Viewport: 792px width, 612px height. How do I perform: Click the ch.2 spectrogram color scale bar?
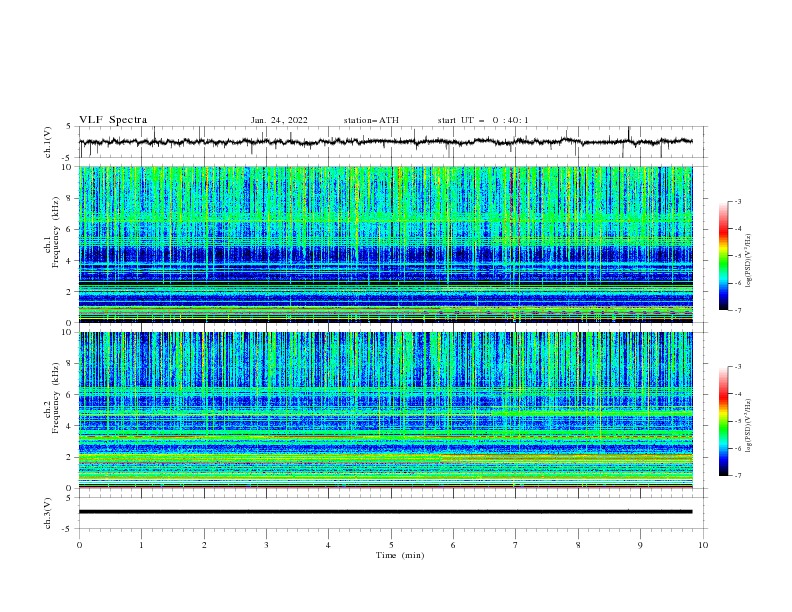(x=724, y=421)
